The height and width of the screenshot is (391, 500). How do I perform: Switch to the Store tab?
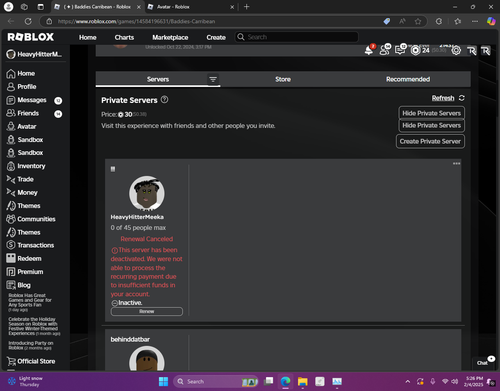point(283,79)
